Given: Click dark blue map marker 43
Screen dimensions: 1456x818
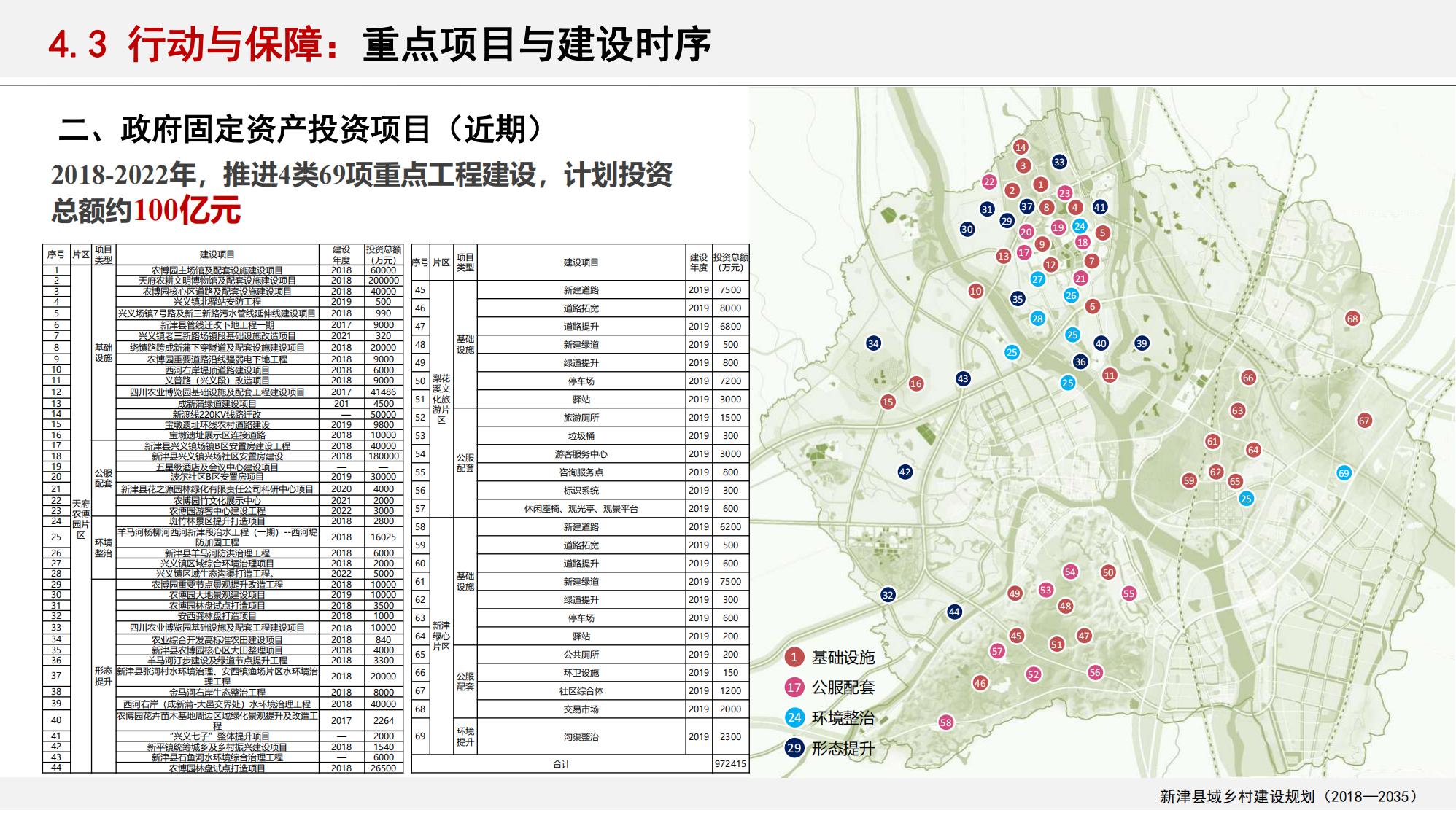Looking at the screenshot, I should coord(963,378).
